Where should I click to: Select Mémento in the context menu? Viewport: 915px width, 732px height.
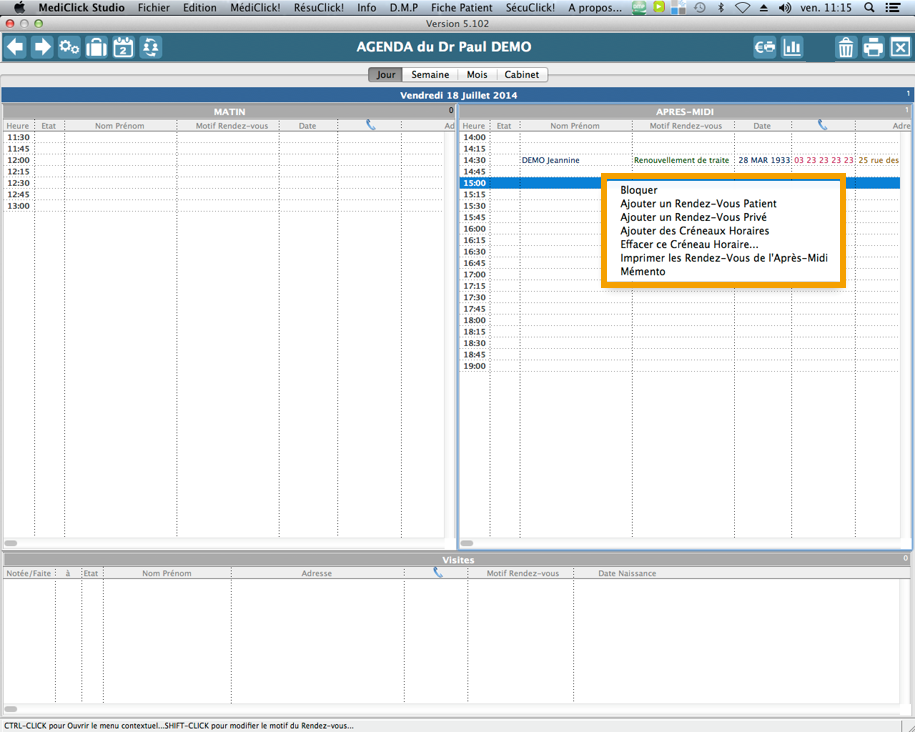coord(642,272)
